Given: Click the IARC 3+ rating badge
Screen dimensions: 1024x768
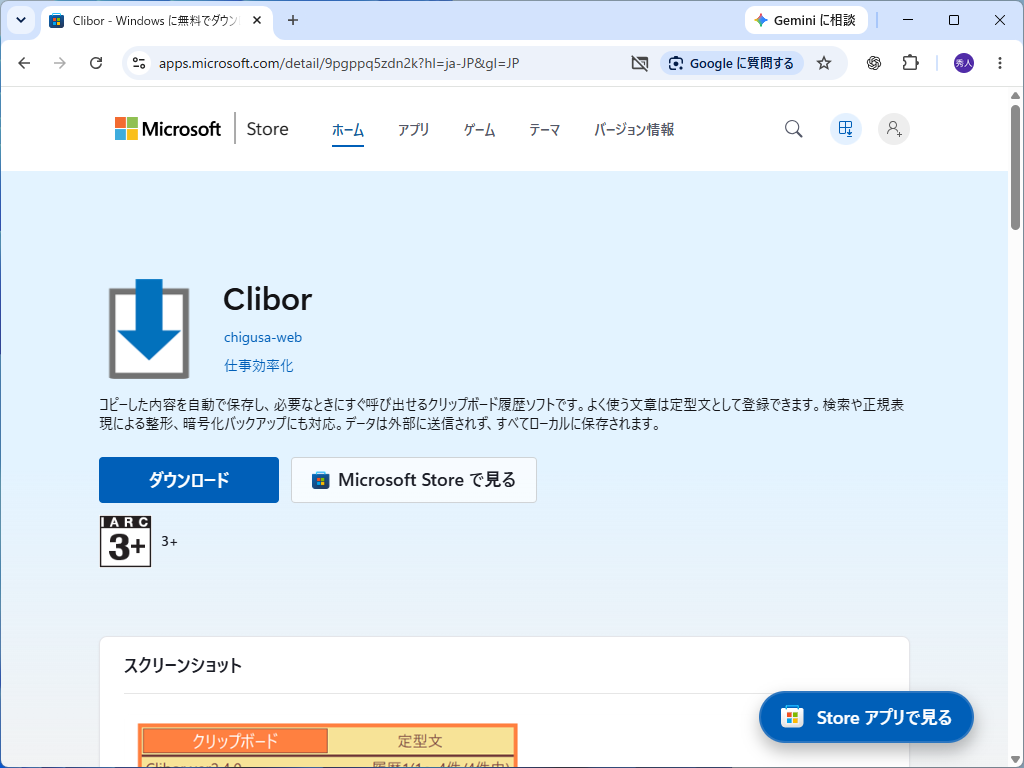Looking at the screenshot, I should pyautogui.click(x=125, y=541).
